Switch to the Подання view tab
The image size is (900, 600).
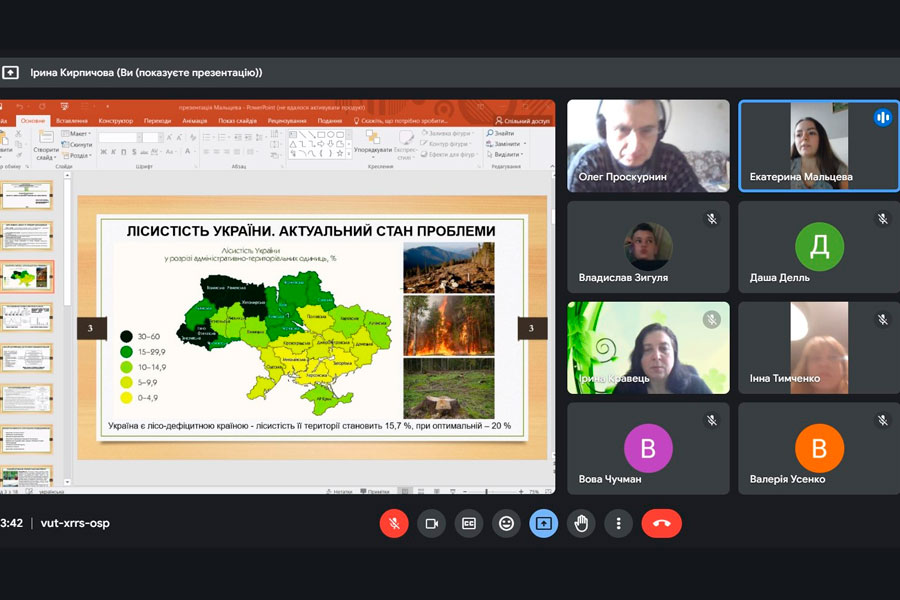tap(329, 121)
